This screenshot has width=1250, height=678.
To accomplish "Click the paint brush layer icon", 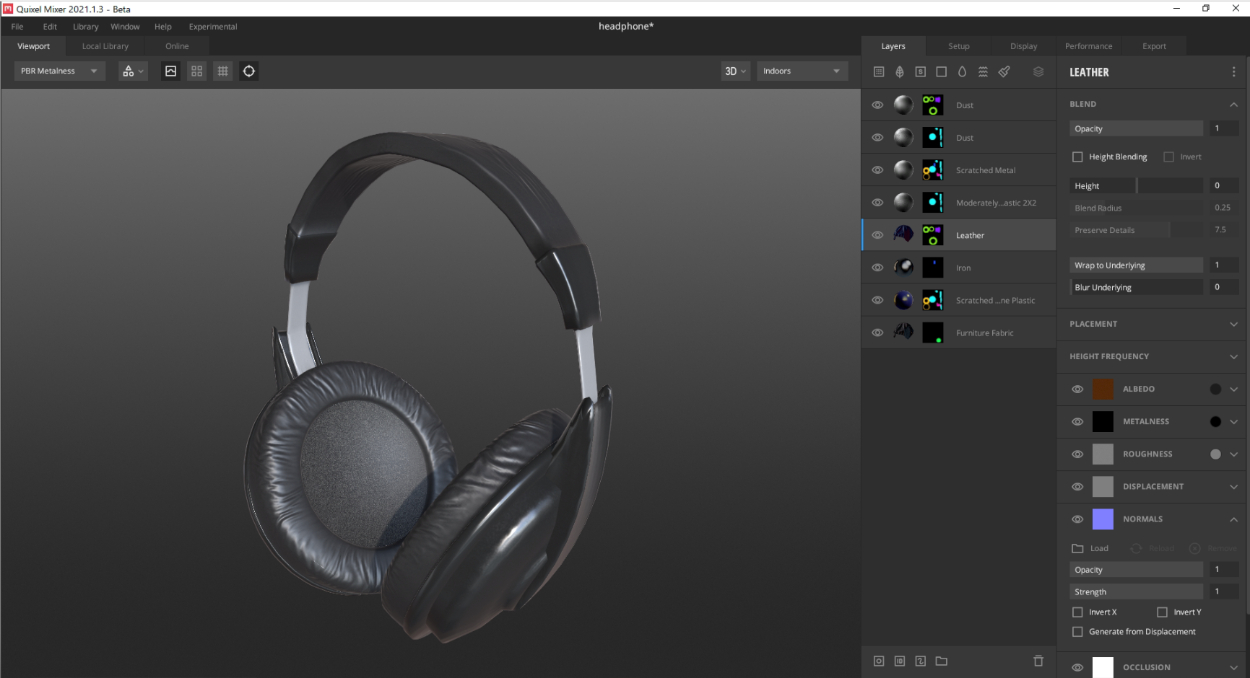I will pos(1004,72).
